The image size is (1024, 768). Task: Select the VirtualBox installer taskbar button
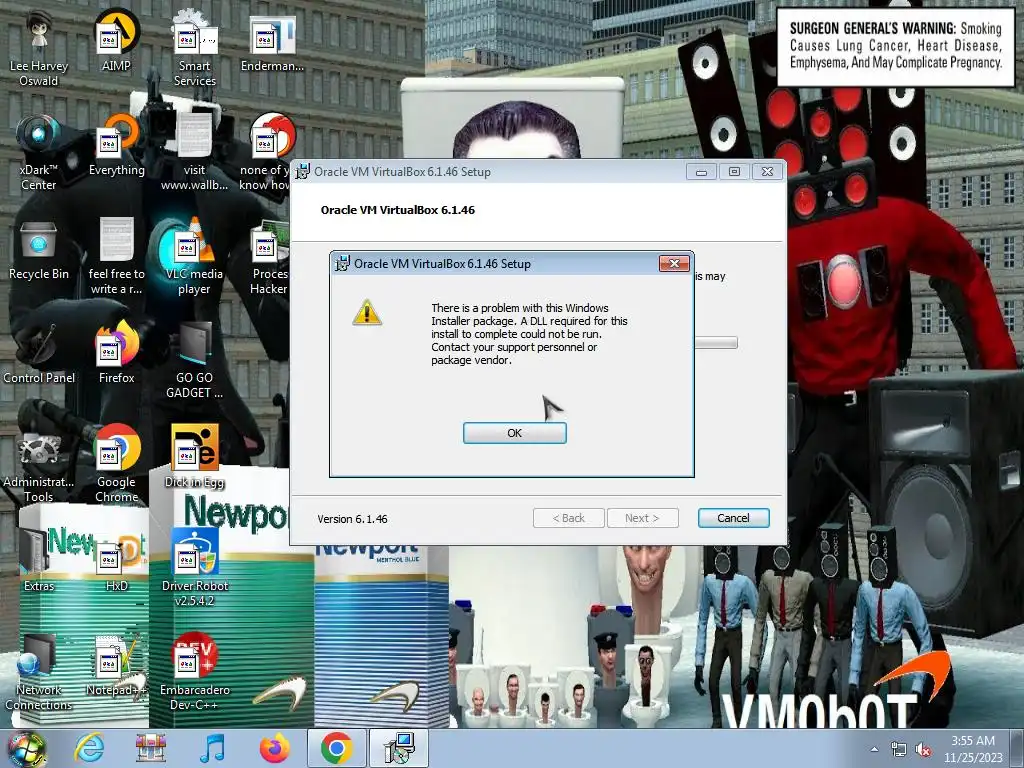pos(399,749)
